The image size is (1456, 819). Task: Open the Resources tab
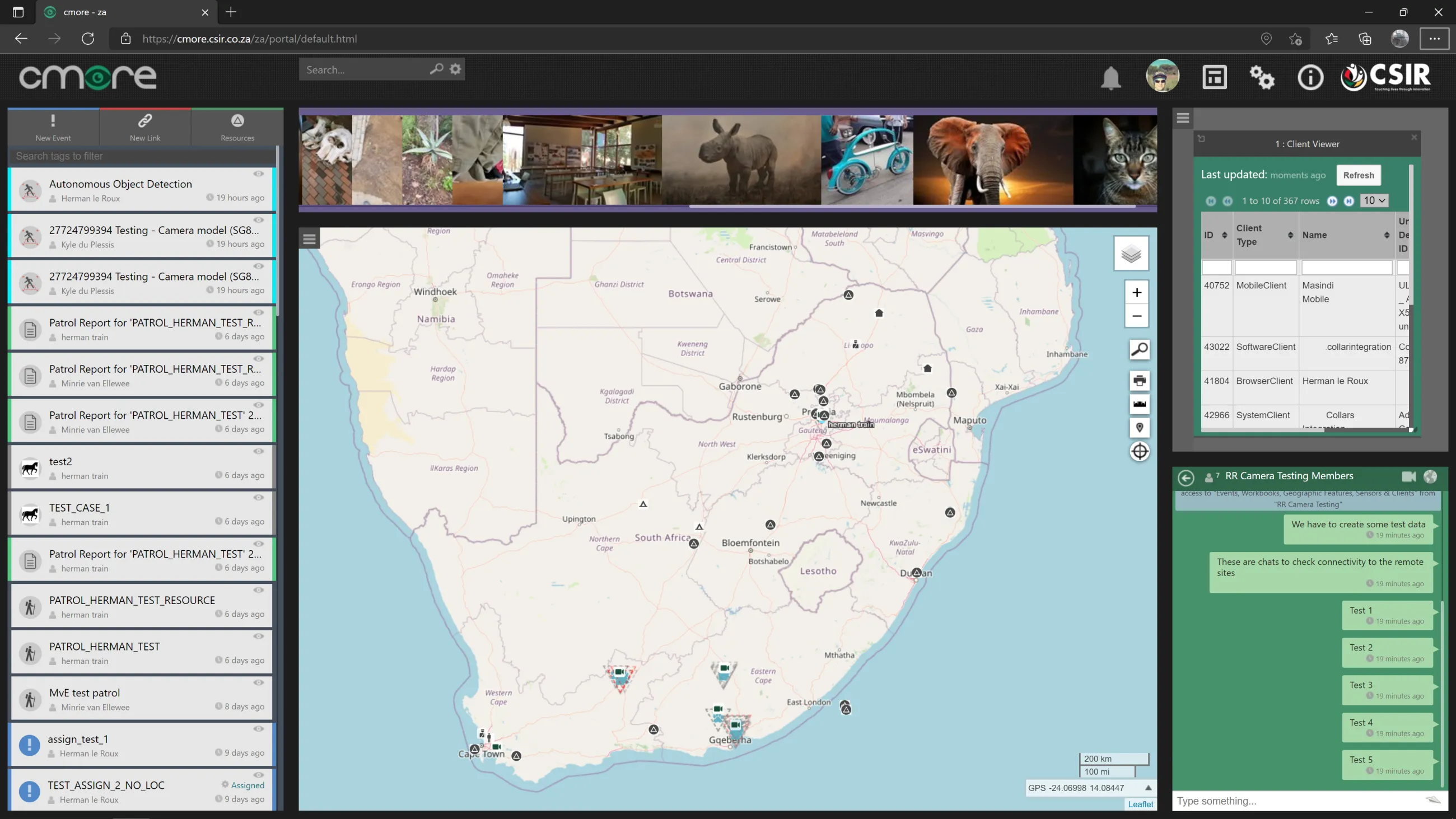[237, 127]
